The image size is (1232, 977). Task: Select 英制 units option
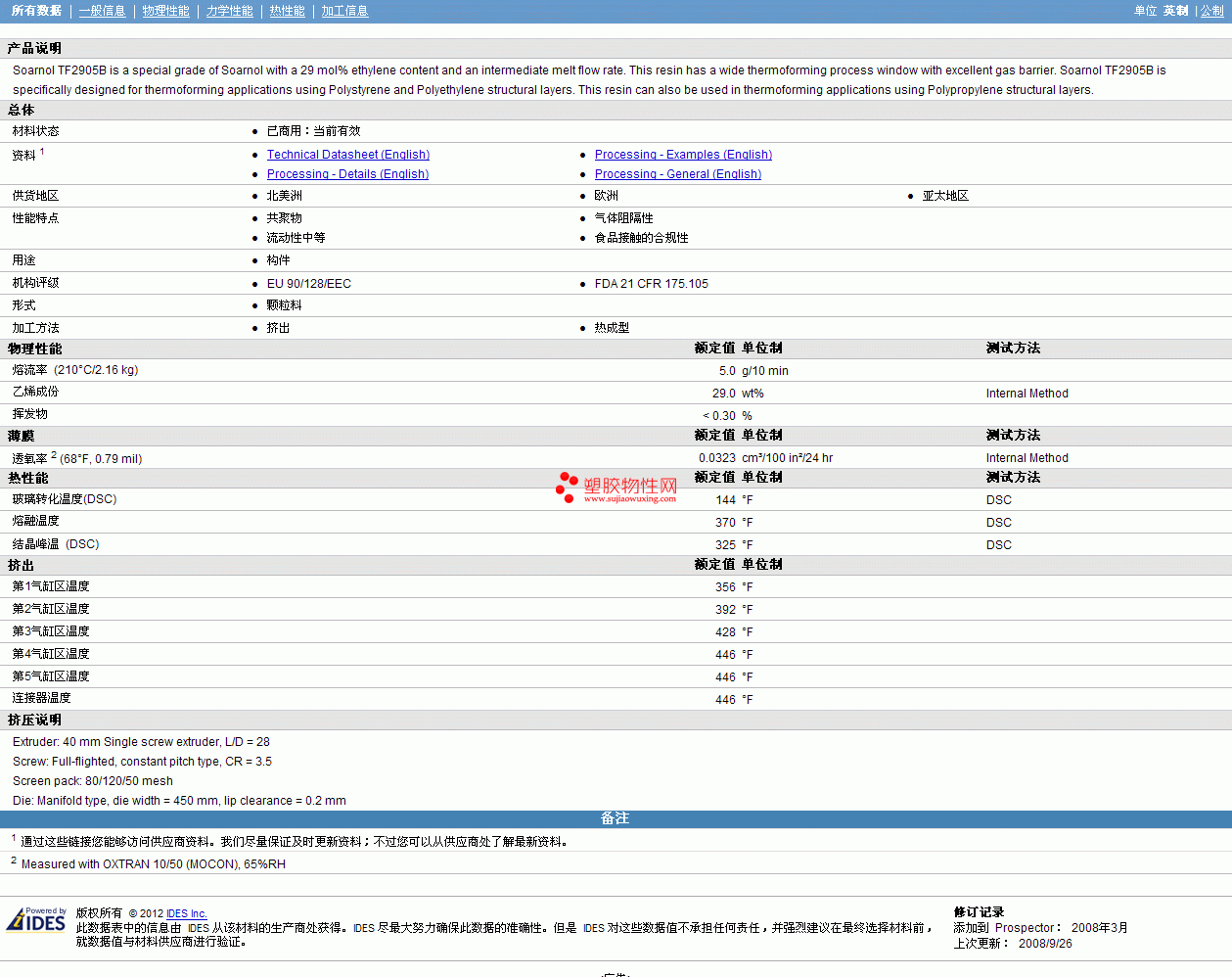tap(1175, 11)
